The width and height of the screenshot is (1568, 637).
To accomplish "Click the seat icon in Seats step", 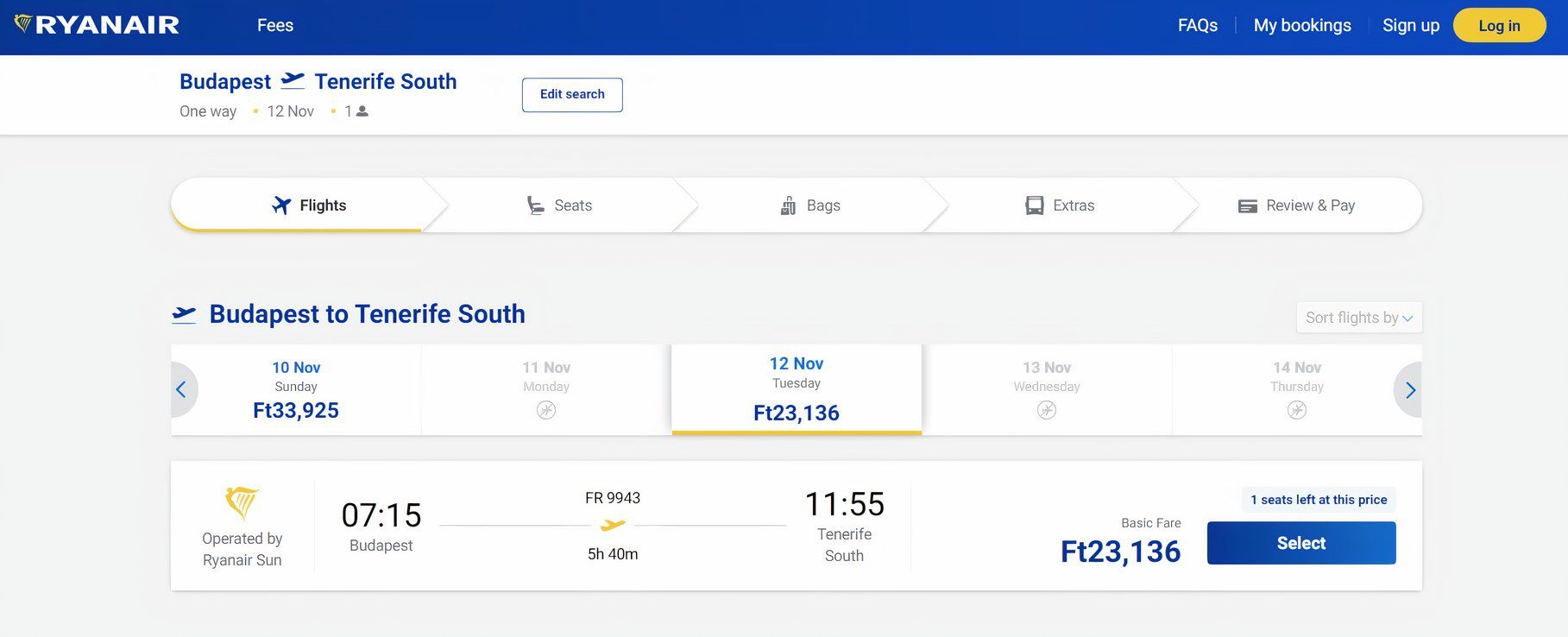I will tap(536, 205).
